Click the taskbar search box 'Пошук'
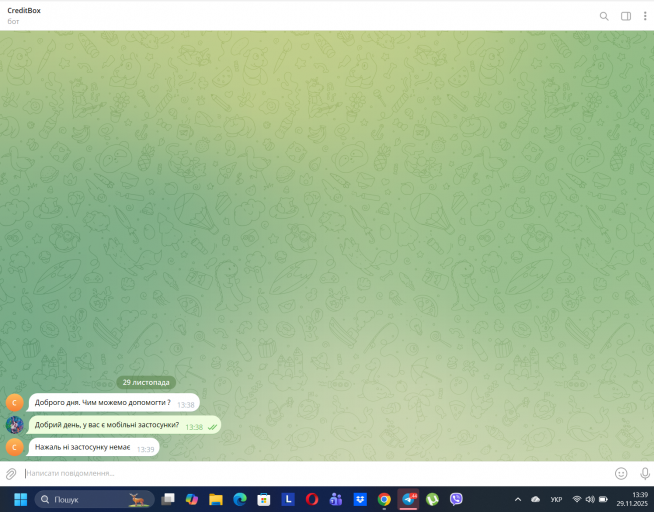The width and height of the screenshot is (654, 512). [94, 499]
